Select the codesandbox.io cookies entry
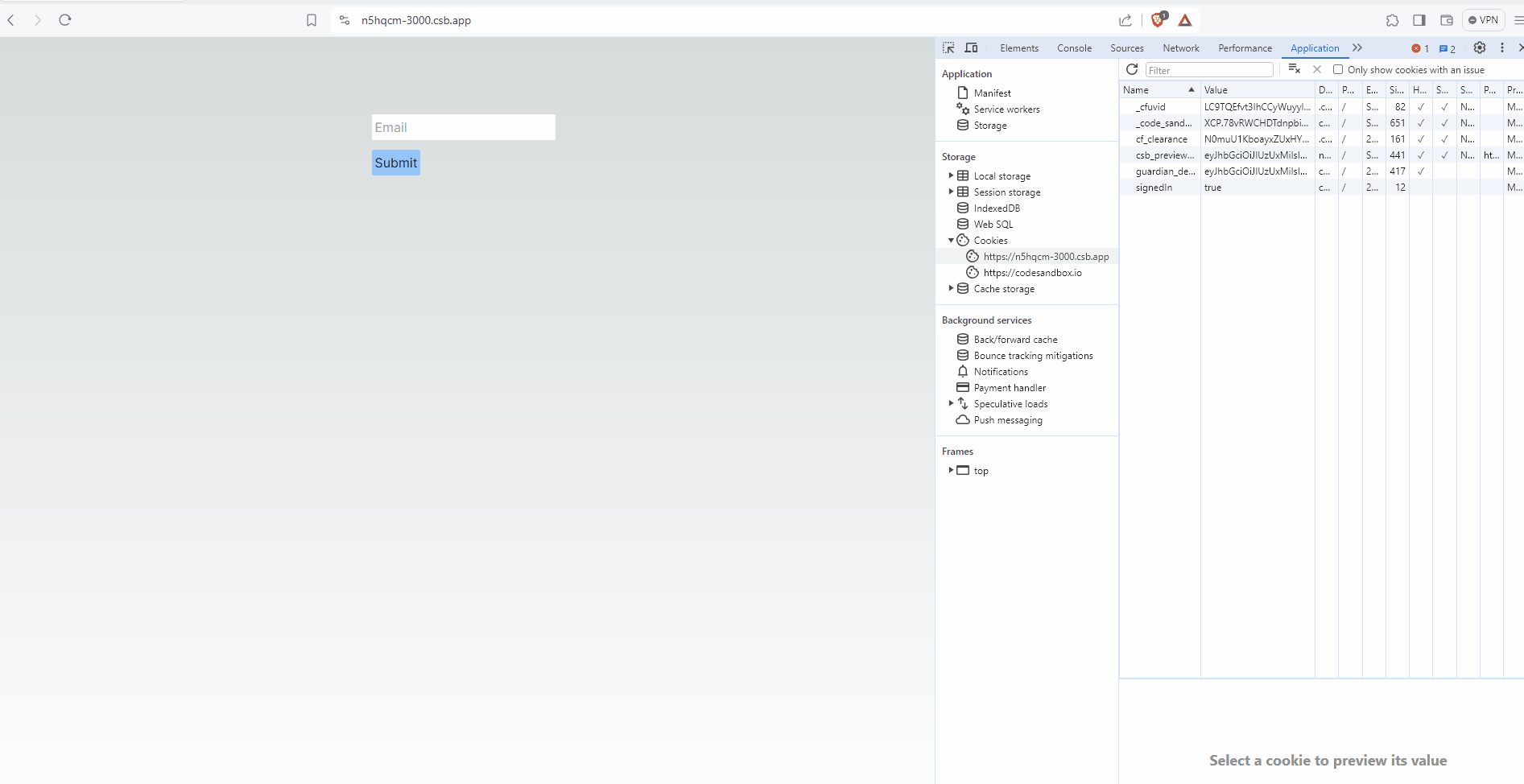Image resolution: width=1524 pixels, height=784 pixels. click(x=1032, y=273)
